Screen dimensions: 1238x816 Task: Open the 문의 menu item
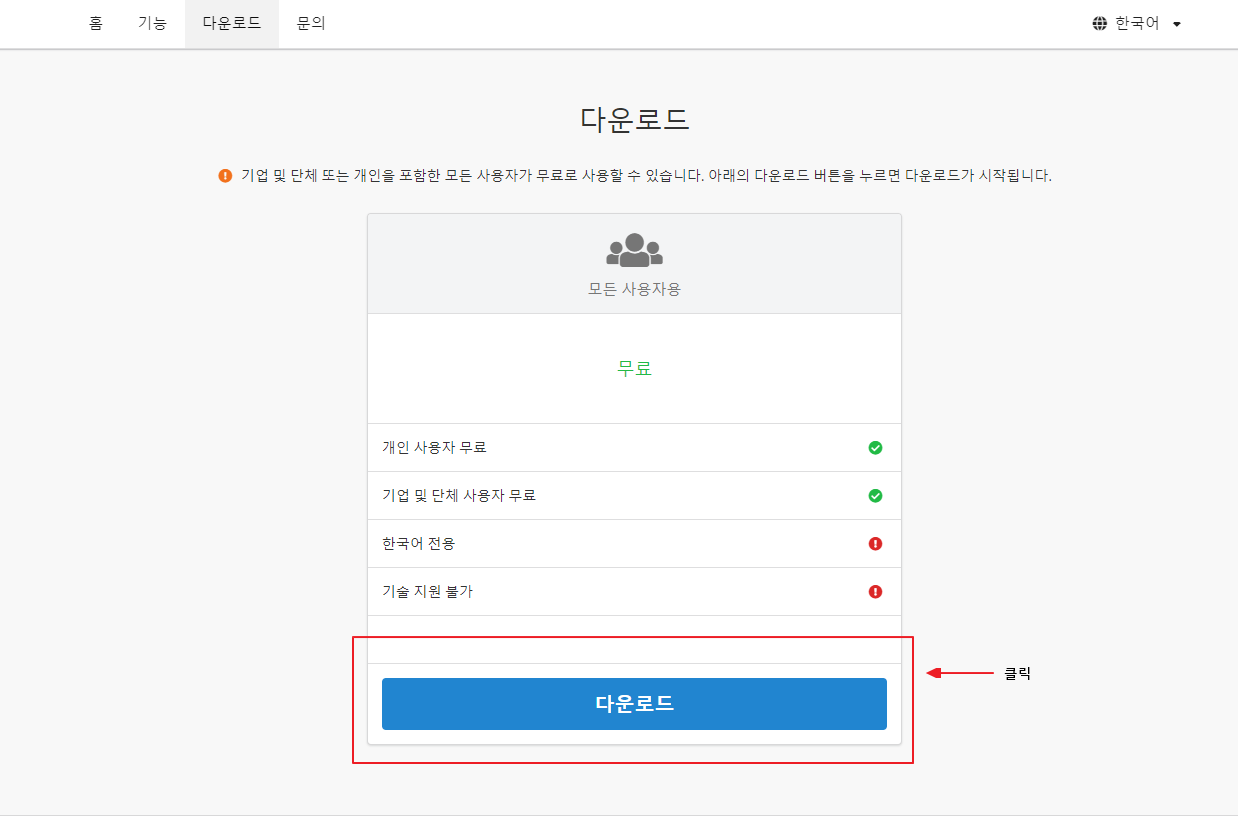tap(311, 23)
